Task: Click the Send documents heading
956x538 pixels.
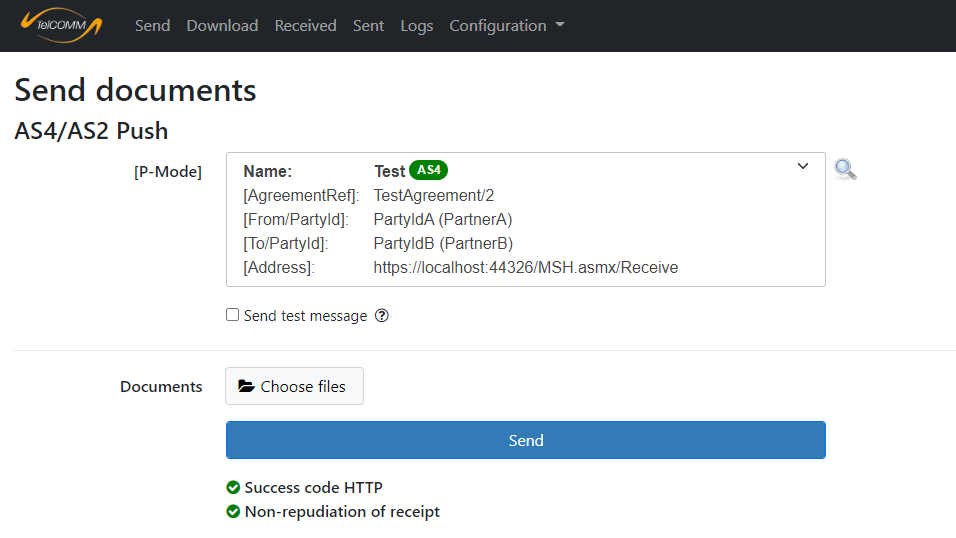Action: tap(135, 90)
